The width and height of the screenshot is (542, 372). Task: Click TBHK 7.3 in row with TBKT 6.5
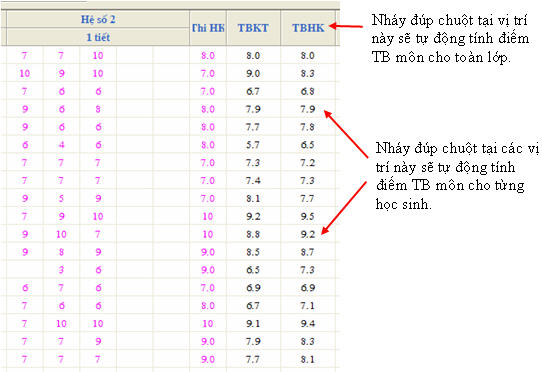point(307,270)
